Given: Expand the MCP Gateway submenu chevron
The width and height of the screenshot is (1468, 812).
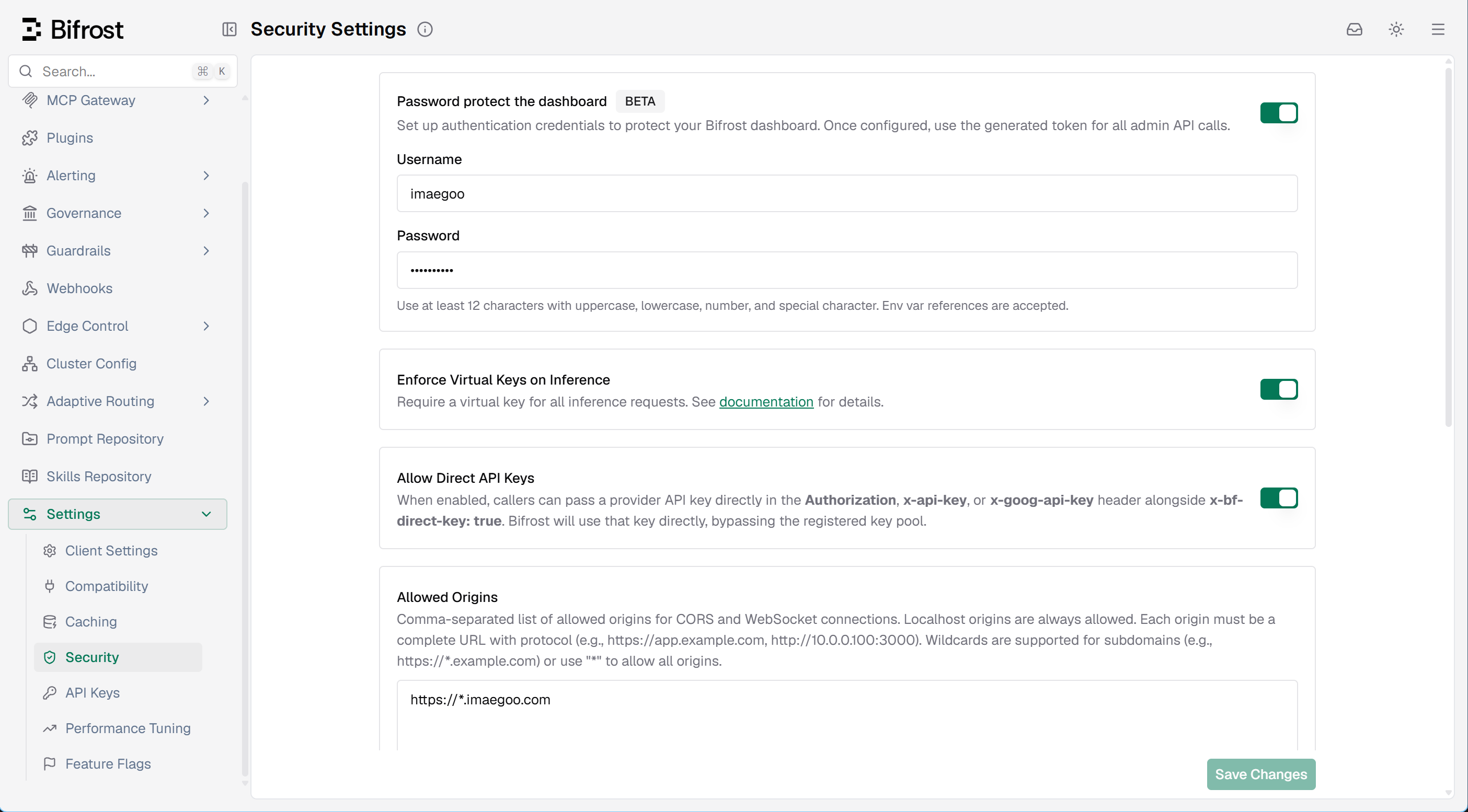Looking at the screenshot, I should coord(207,100).
